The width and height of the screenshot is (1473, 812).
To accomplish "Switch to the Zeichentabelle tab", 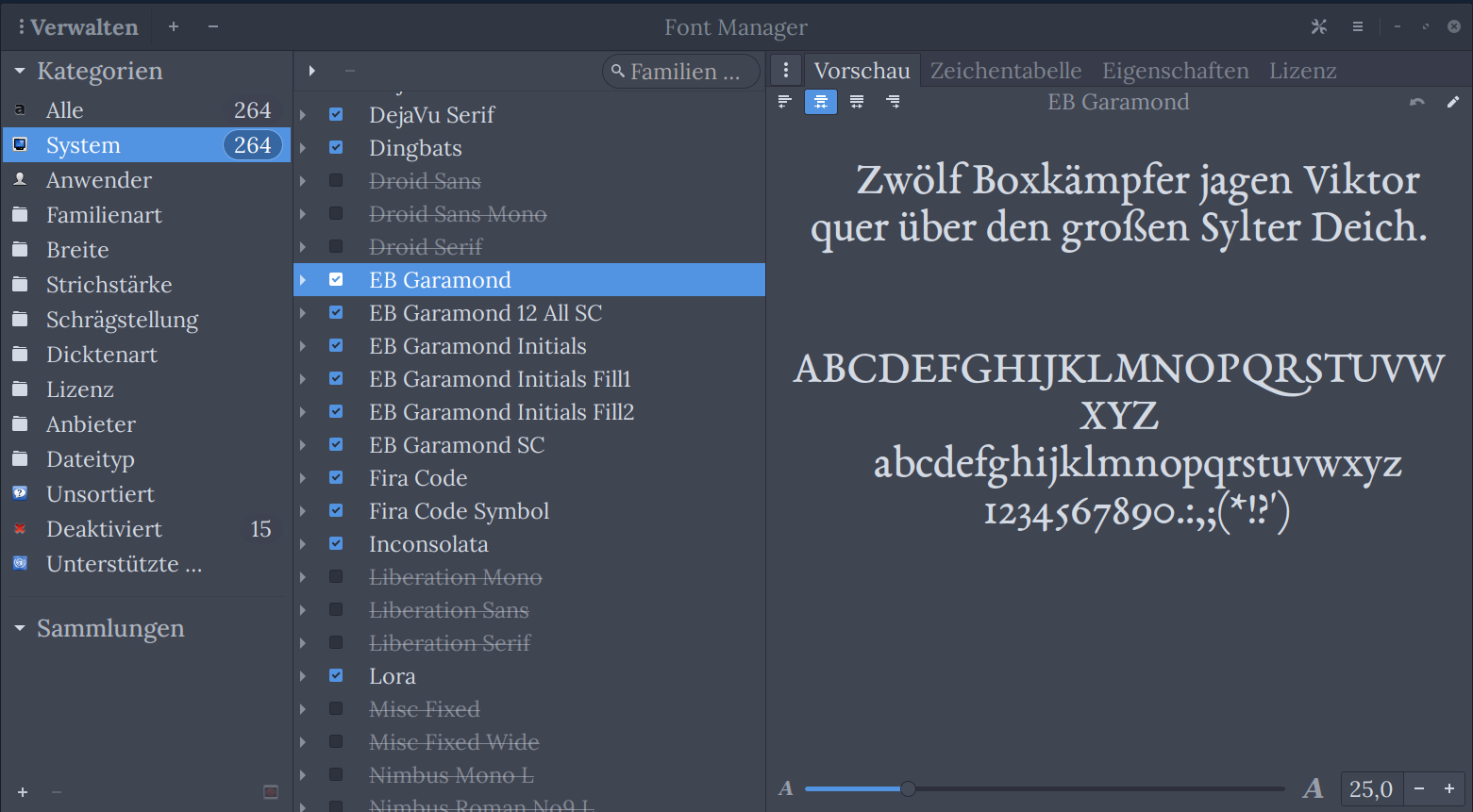I will (x=1005, y=70).
